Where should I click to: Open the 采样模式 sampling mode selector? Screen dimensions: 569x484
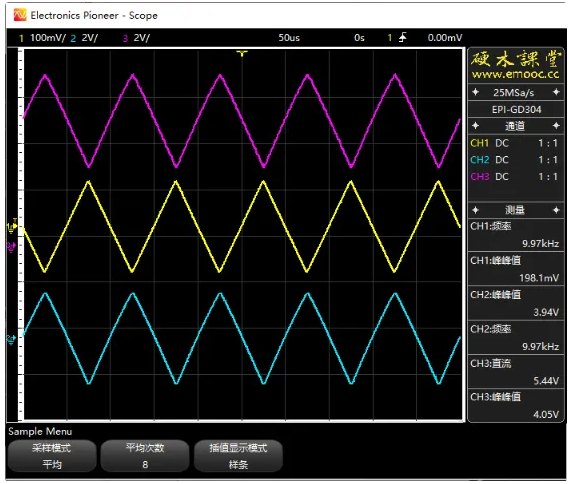(52, 456)
